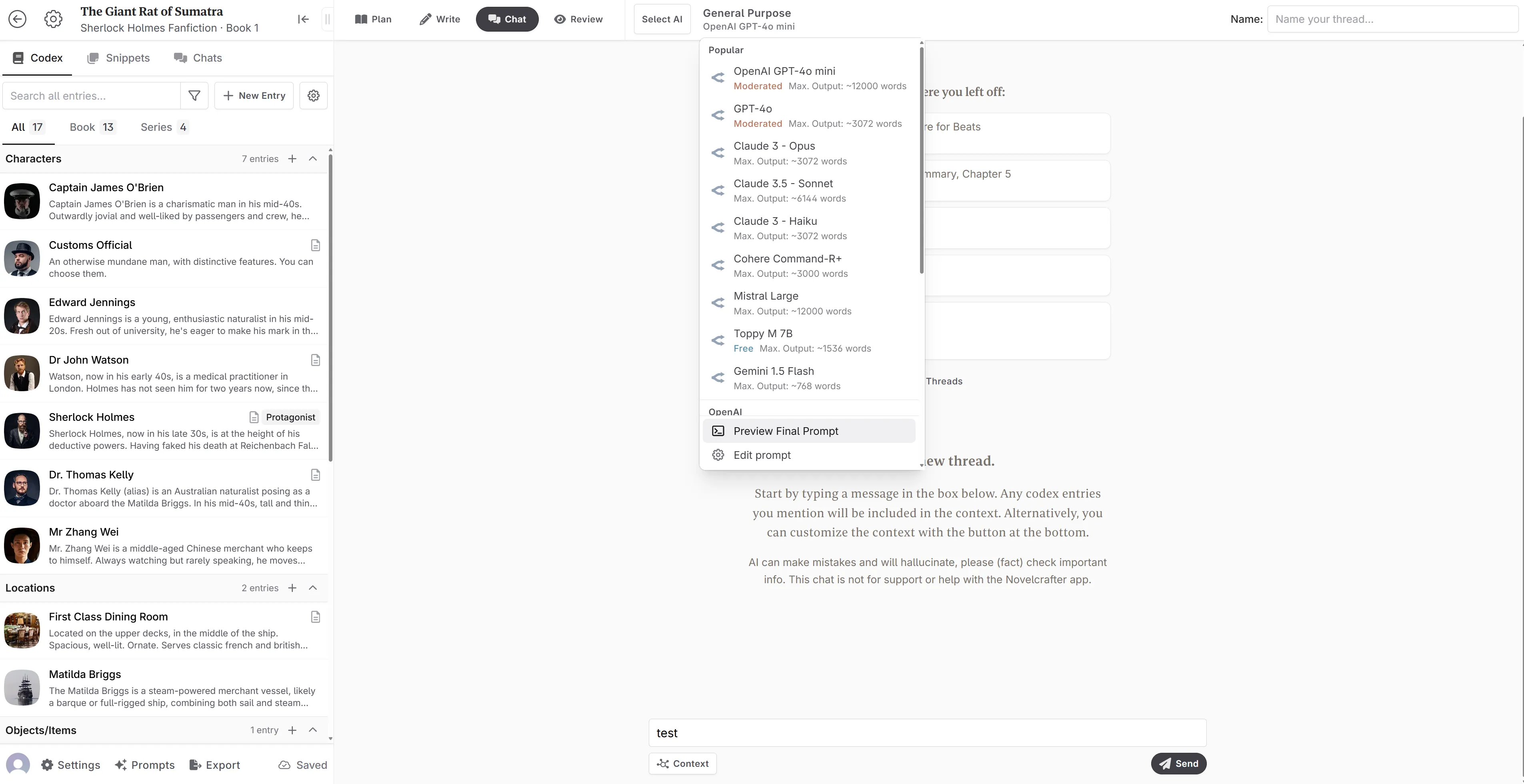Click the Matilda Briggs ship thumbnail

pos(22,688)
